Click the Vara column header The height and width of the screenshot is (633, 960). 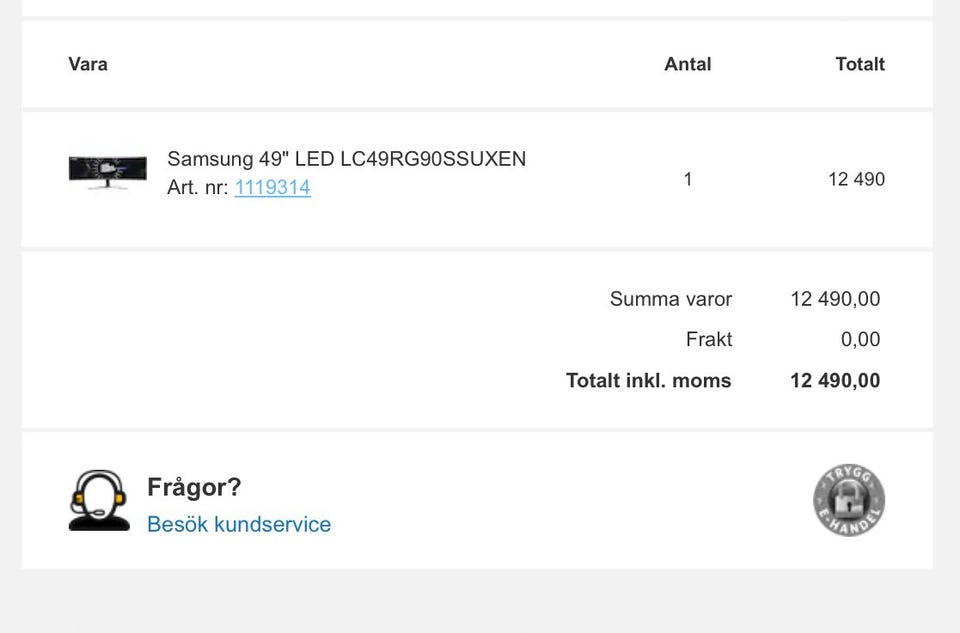(x=88, y=64)
